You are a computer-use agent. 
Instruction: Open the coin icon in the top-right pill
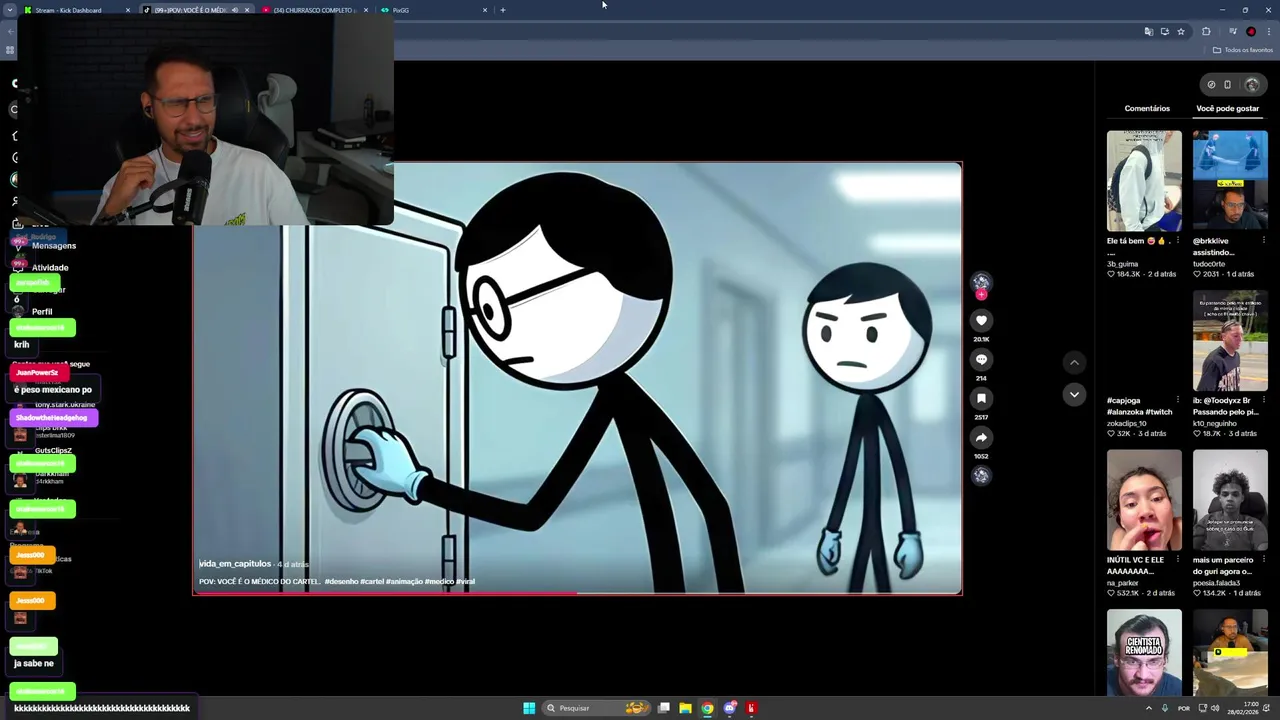(x=1211, y=85)
